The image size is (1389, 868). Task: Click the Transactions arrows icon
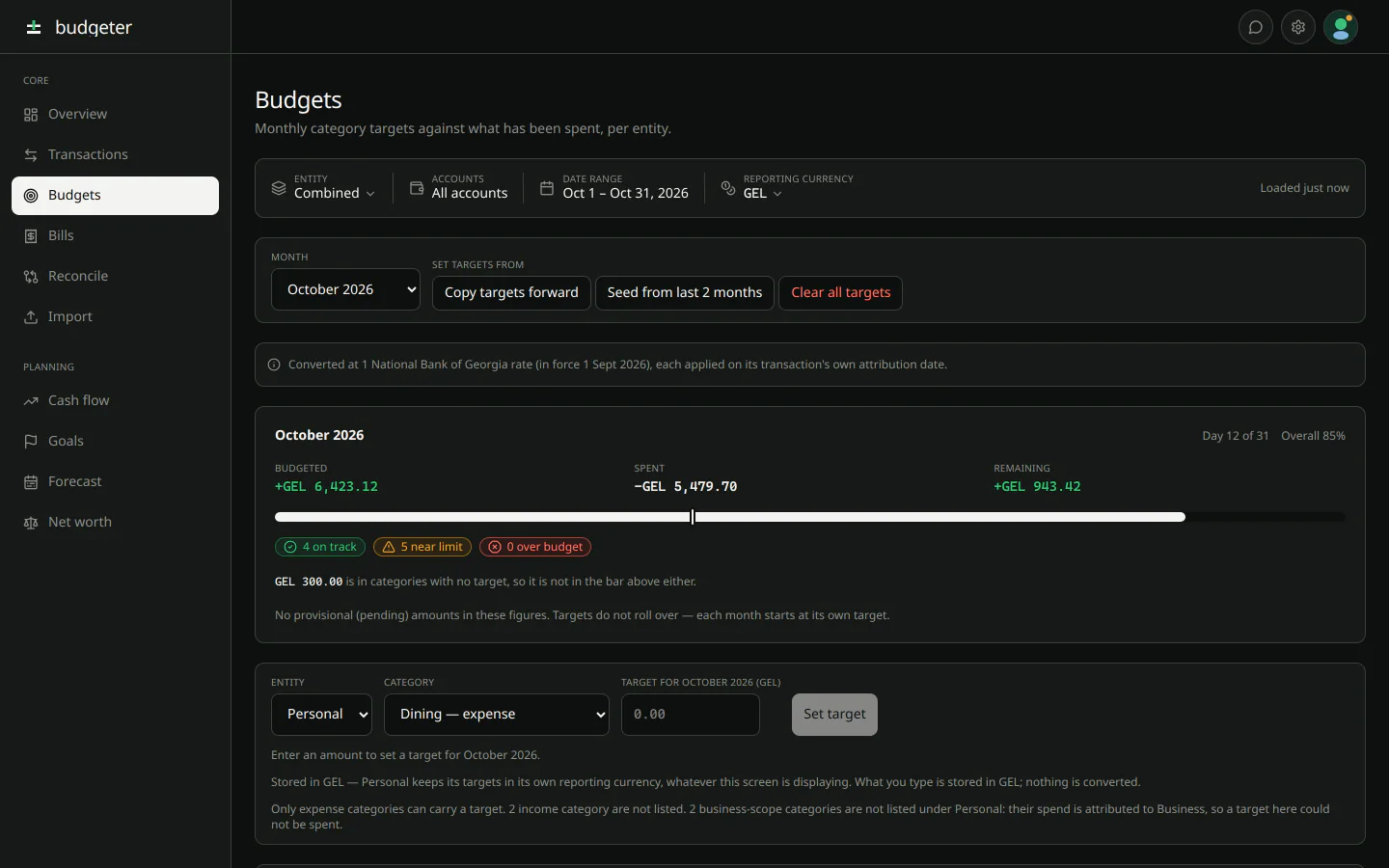31,155
